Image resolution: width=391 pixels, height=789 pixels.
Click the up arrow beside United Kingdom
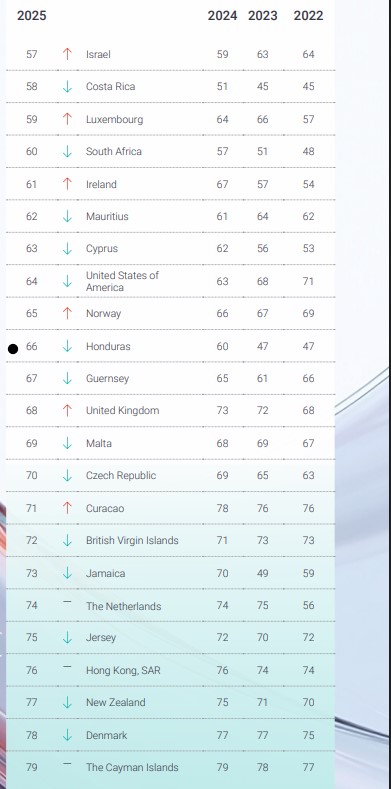point(67,411)
